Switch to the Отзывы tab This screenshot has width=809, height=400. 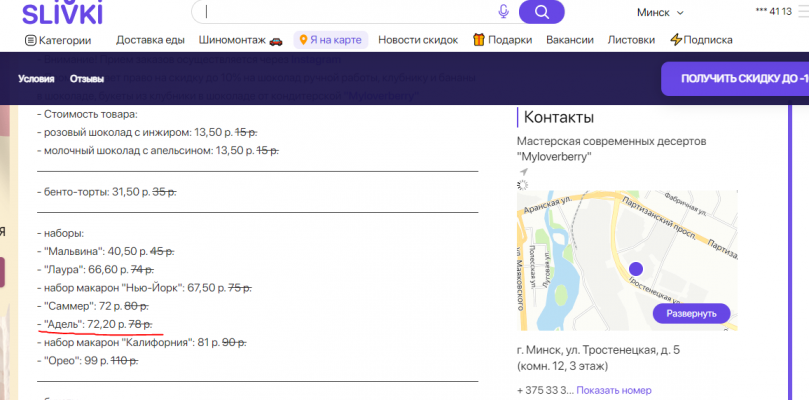tap(87, 78)
